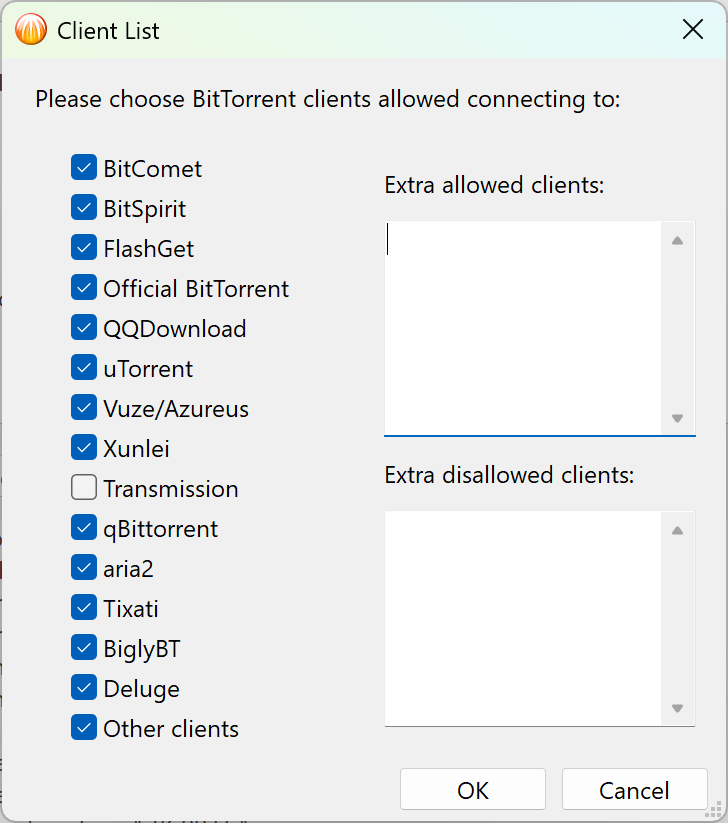The height and width of the screenshot is (823, 728).
Task: Focus the Extra disallowed clients text box
Action: tap(523, 618)
